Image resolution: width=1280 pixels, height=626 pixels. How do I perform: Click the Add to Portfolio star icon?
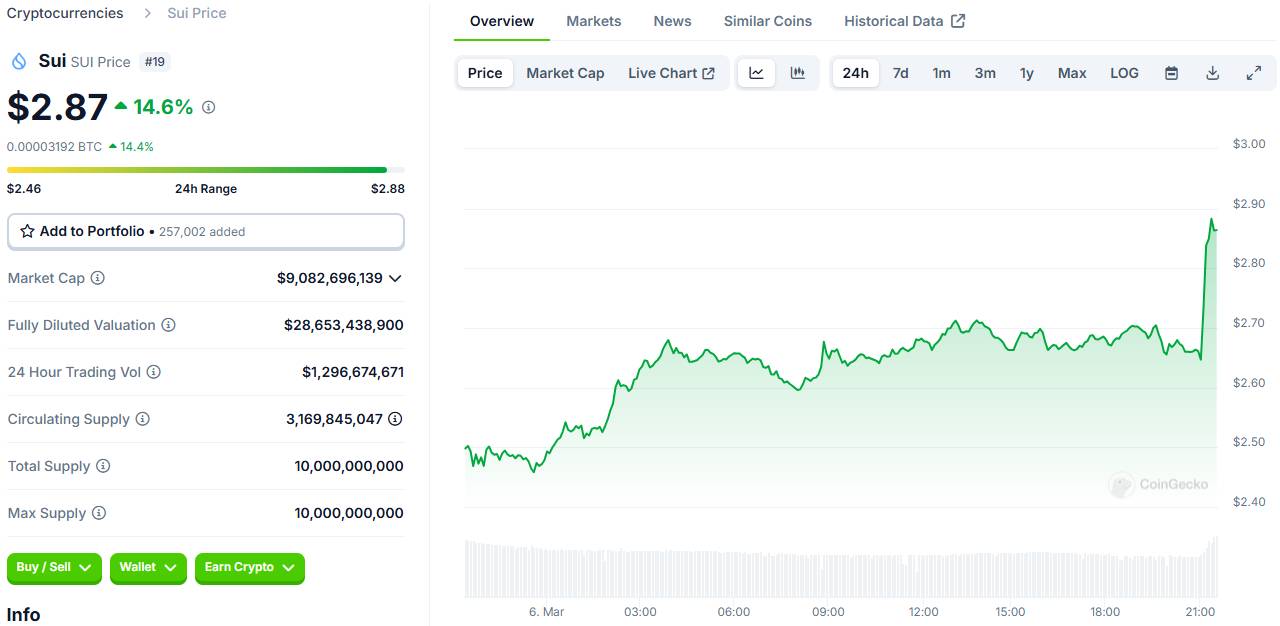click(27, 231)
